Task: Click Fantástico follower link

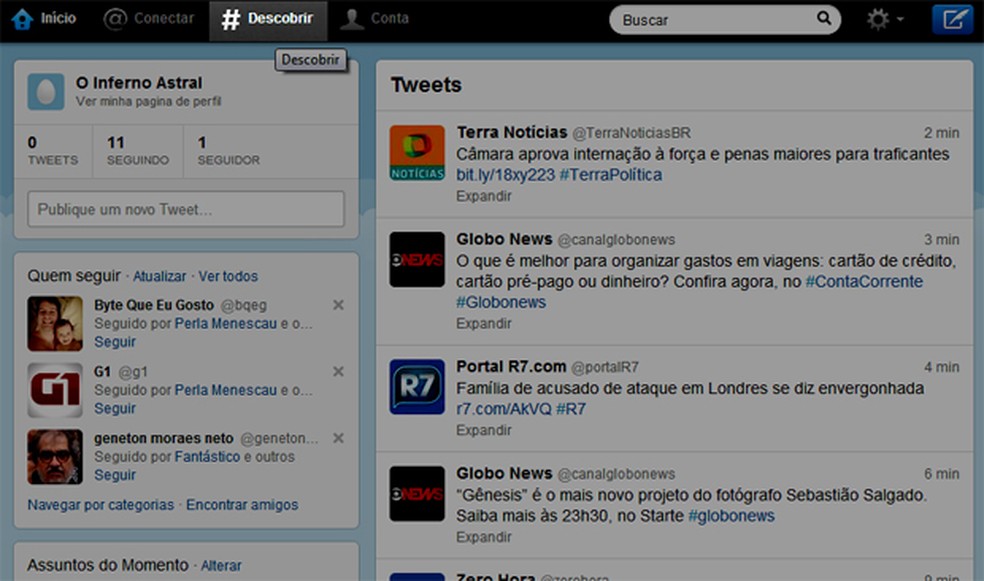Action: click(207, 457)
